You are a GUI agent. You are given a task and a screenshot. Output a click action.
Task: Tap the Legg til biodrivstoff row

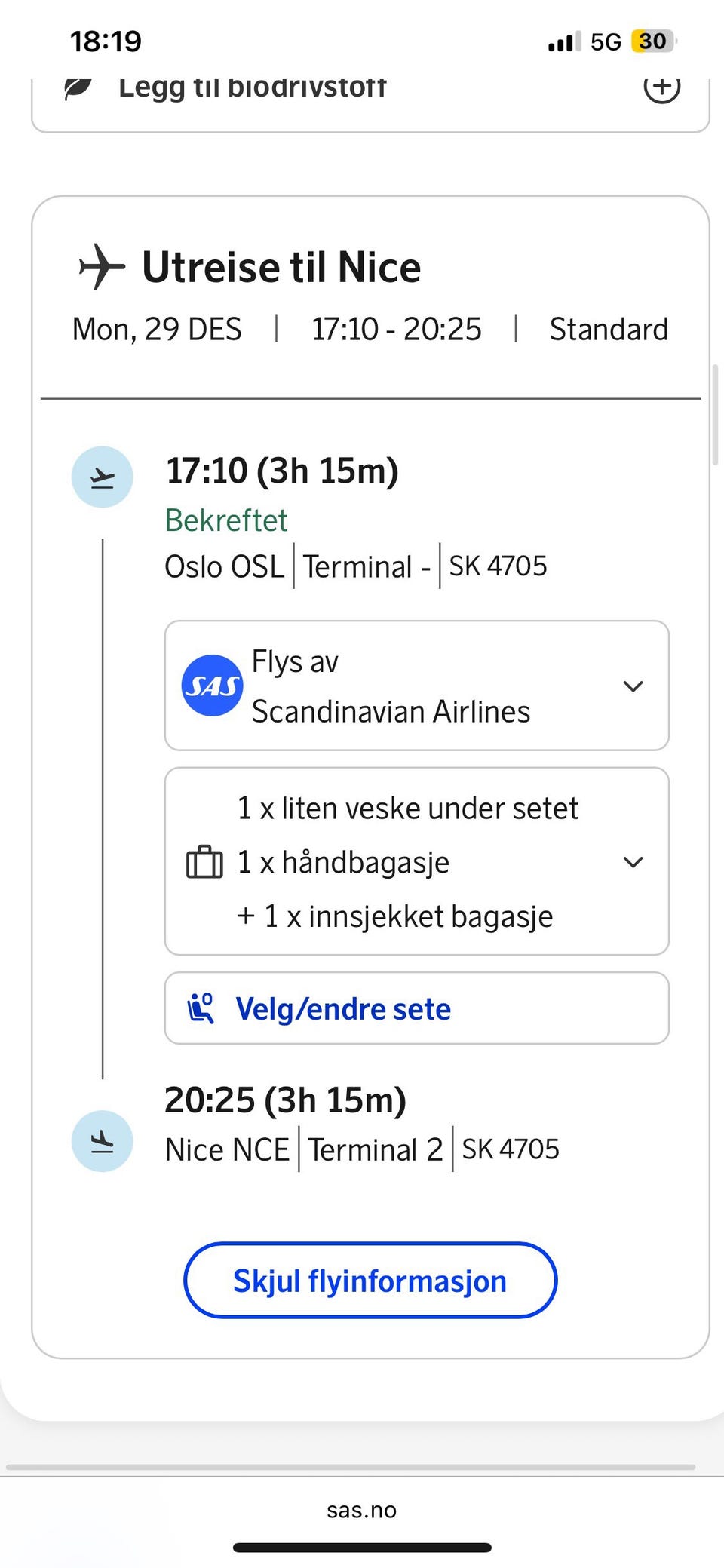click(252, 88)
